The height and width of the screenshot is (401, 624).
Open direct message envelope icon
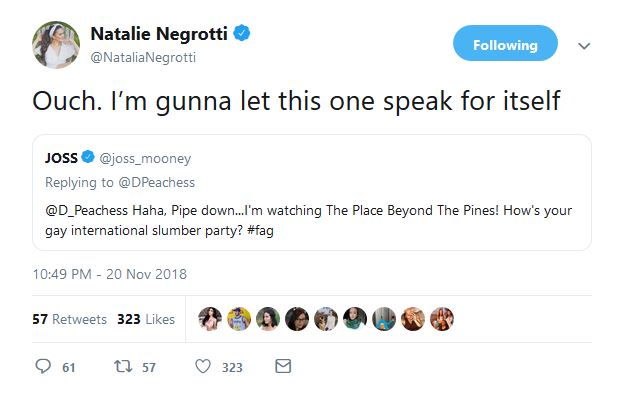tap(283, 367)
